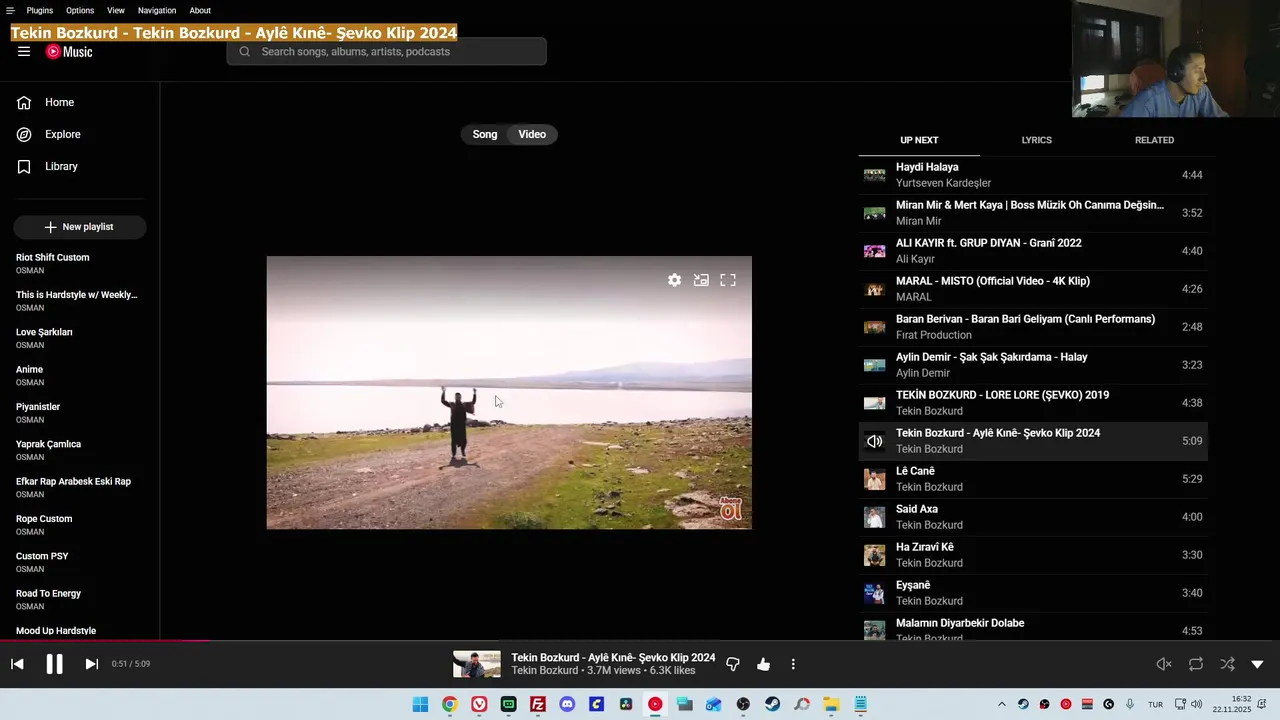Click the search songs input field
Screen dimensions: 1280x720
coord(387,52)
